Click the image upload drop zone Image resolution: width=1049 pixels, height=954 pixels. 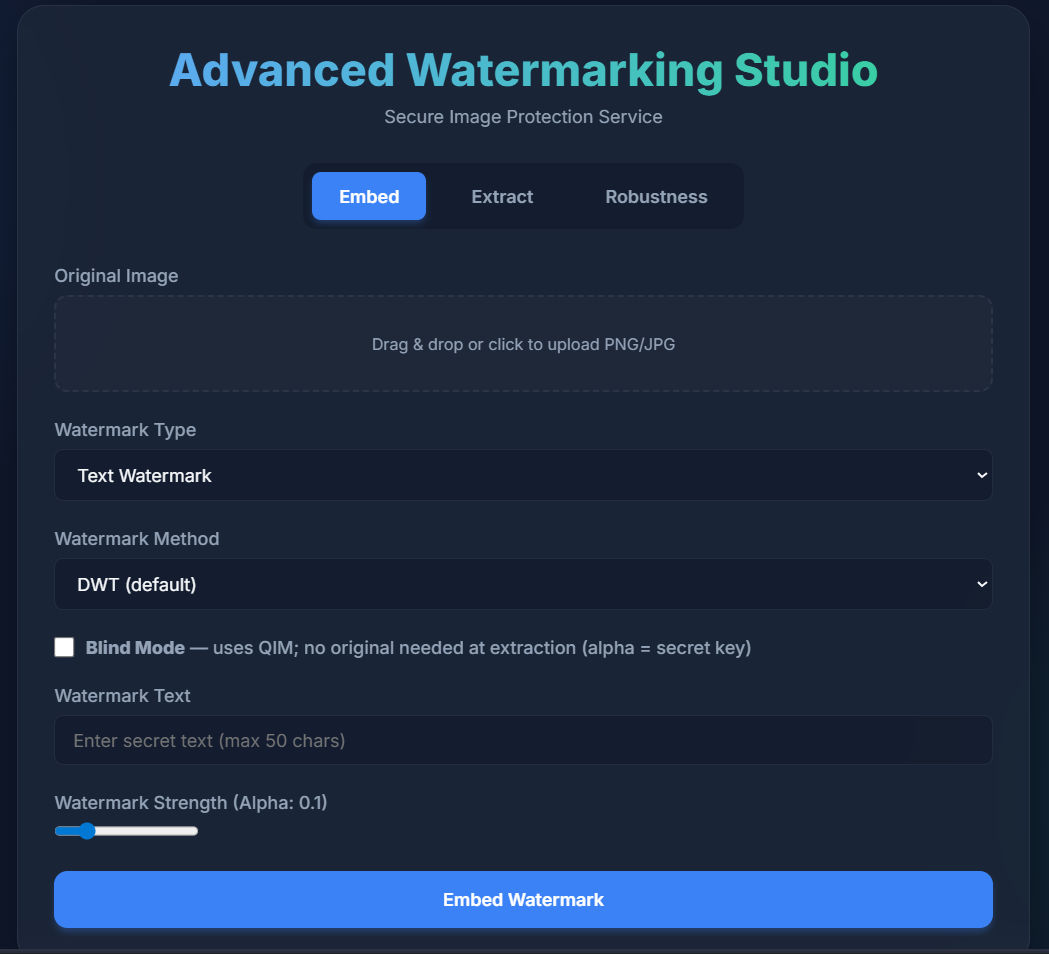click(x=523, y=344)
